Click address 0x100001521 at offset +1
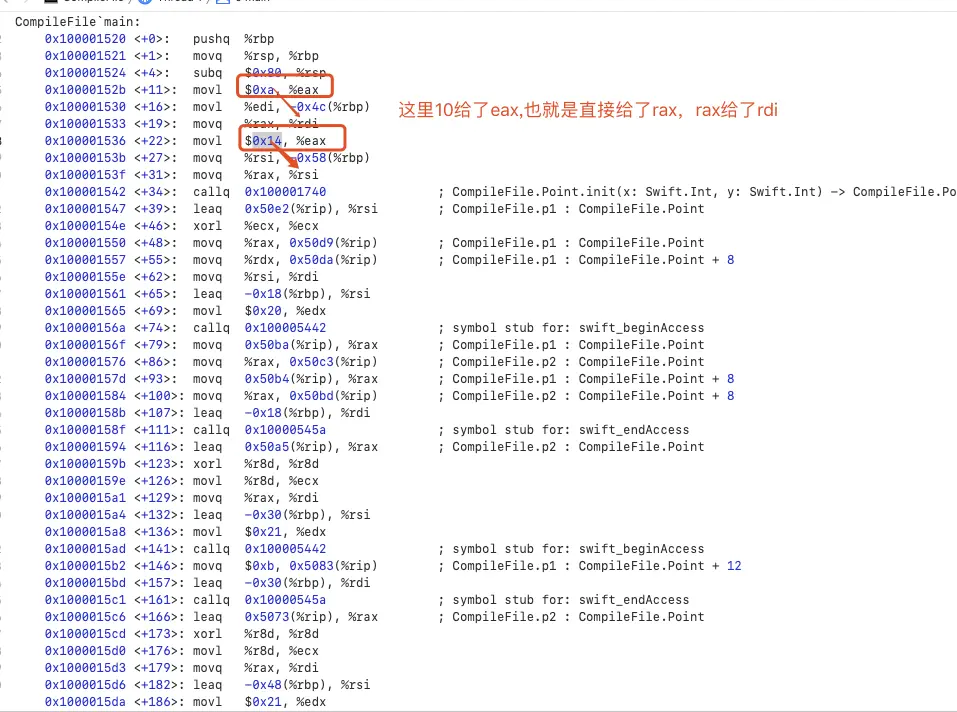This screenshot has height=712, width=957. 85,56
